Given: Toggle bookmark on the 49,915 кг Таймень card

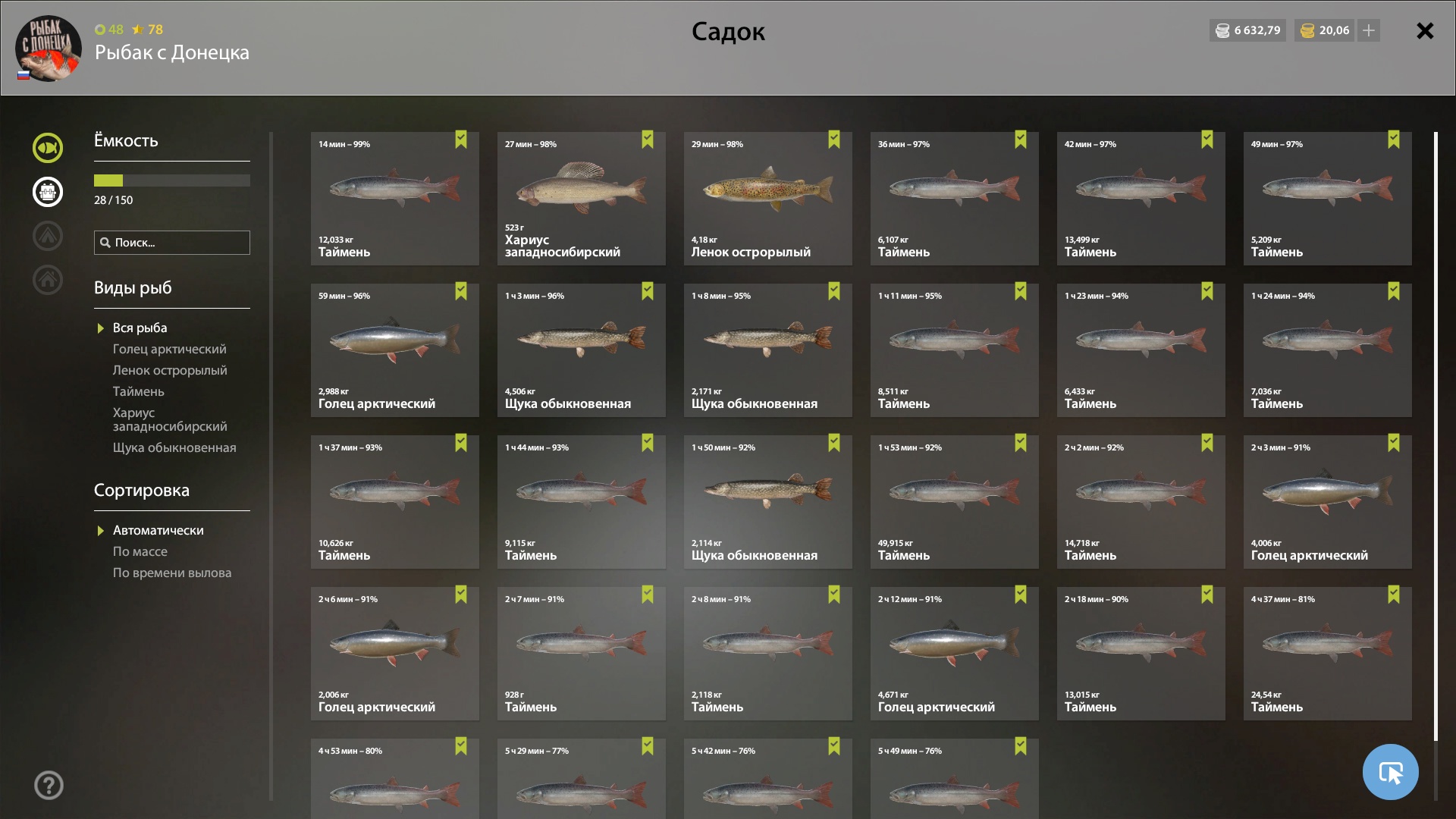Looking at the screenshot, I should [x=1021, y=443].
